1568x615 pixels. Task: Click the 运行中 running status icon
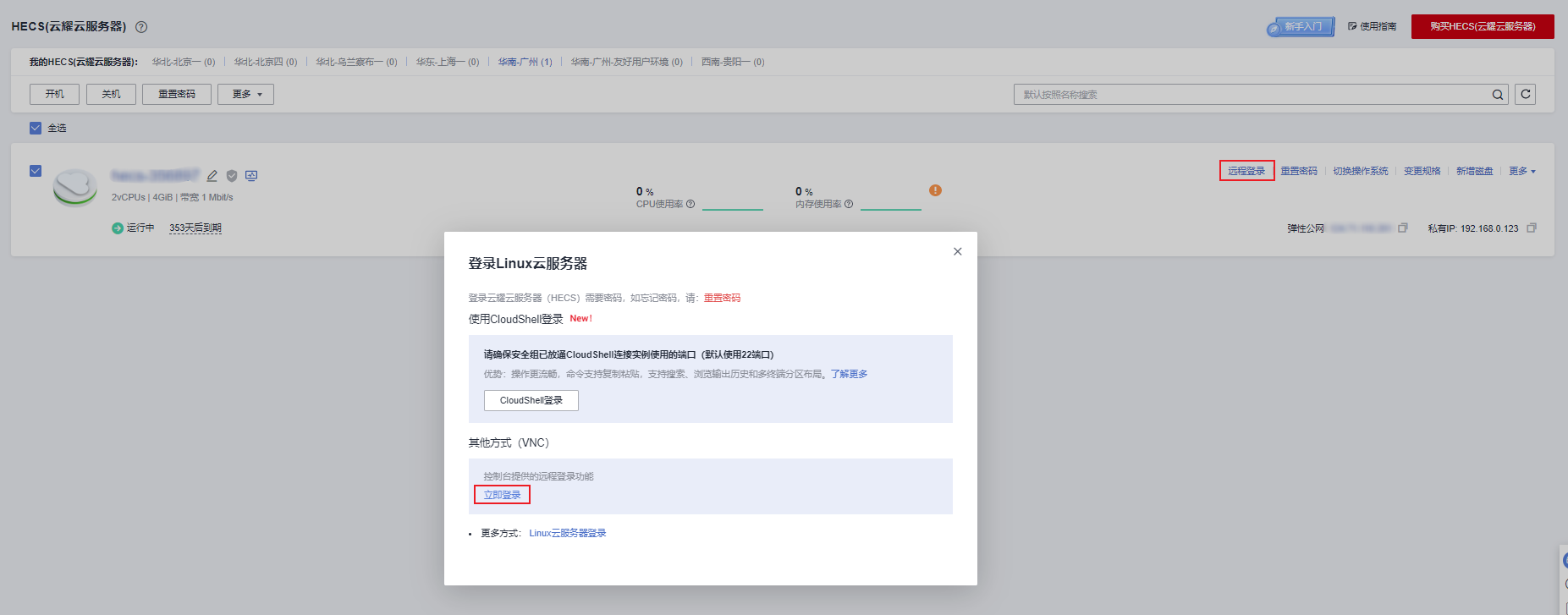coord(118,228)
